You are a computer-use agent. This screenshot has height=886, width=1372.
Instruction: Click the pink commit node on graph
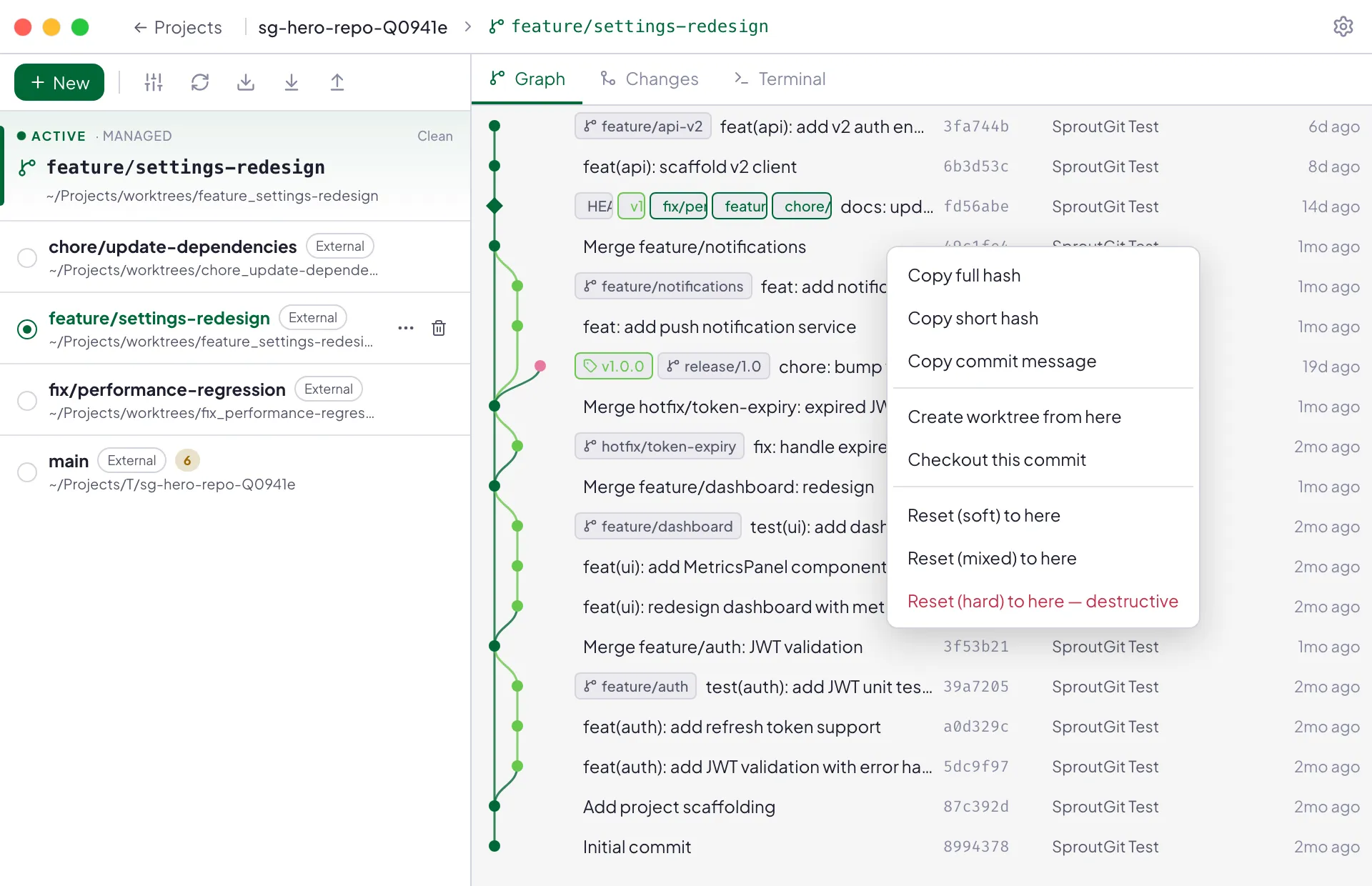tap(540, 366)
